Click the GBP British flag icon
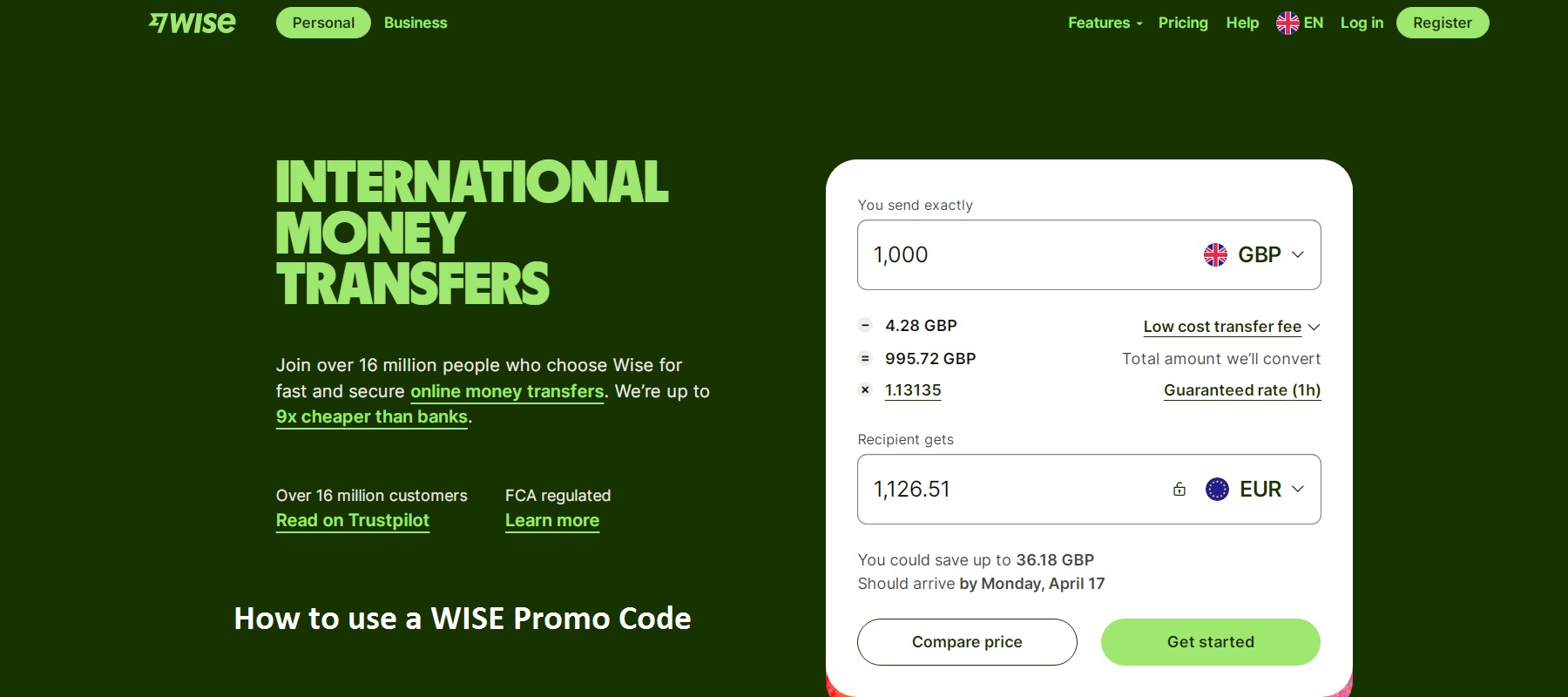The height and width of the screenshot is (697, 1568). [1215, 254]
